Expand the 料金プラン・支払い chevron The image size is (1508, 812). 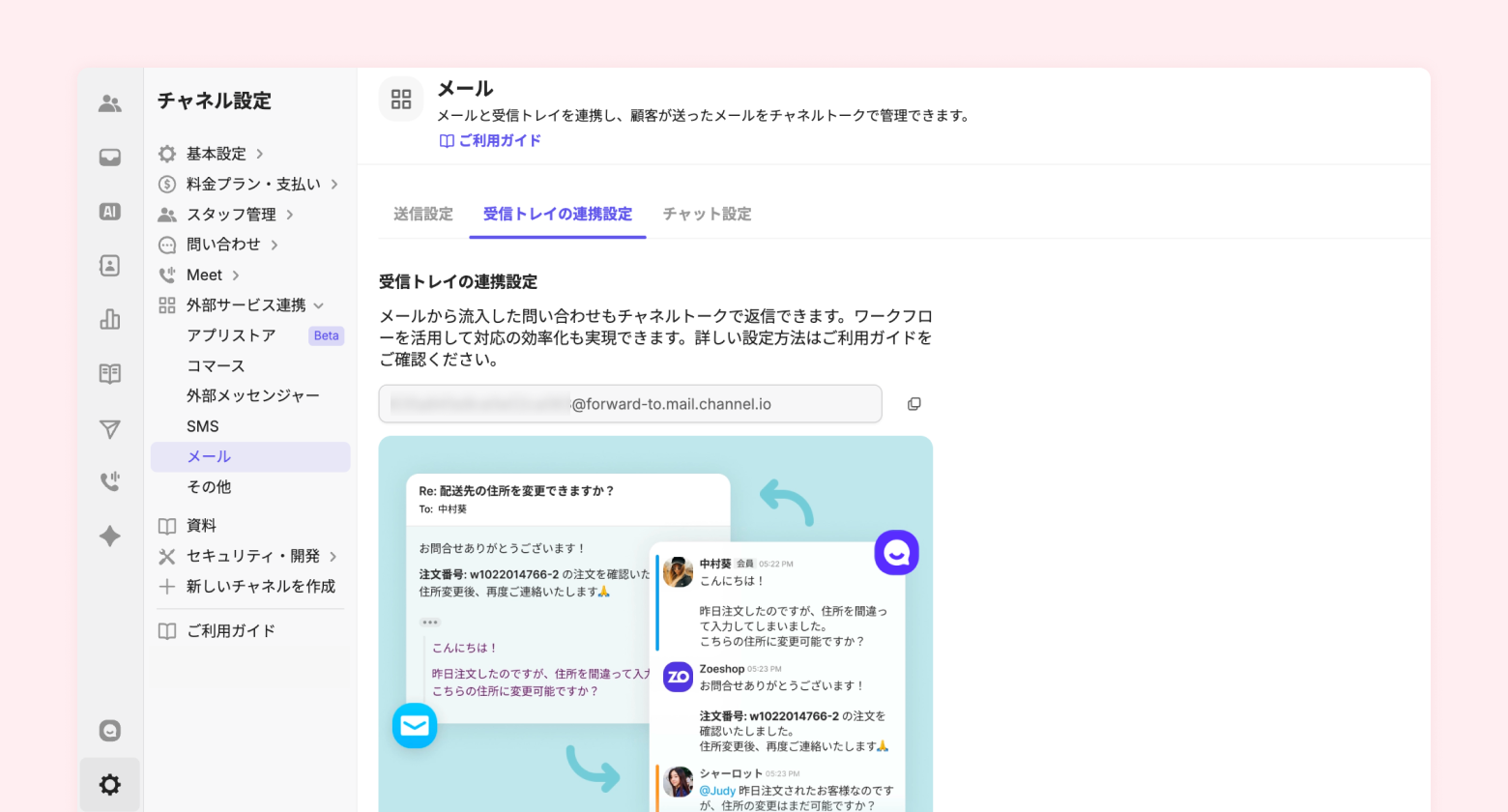point(334,184)
